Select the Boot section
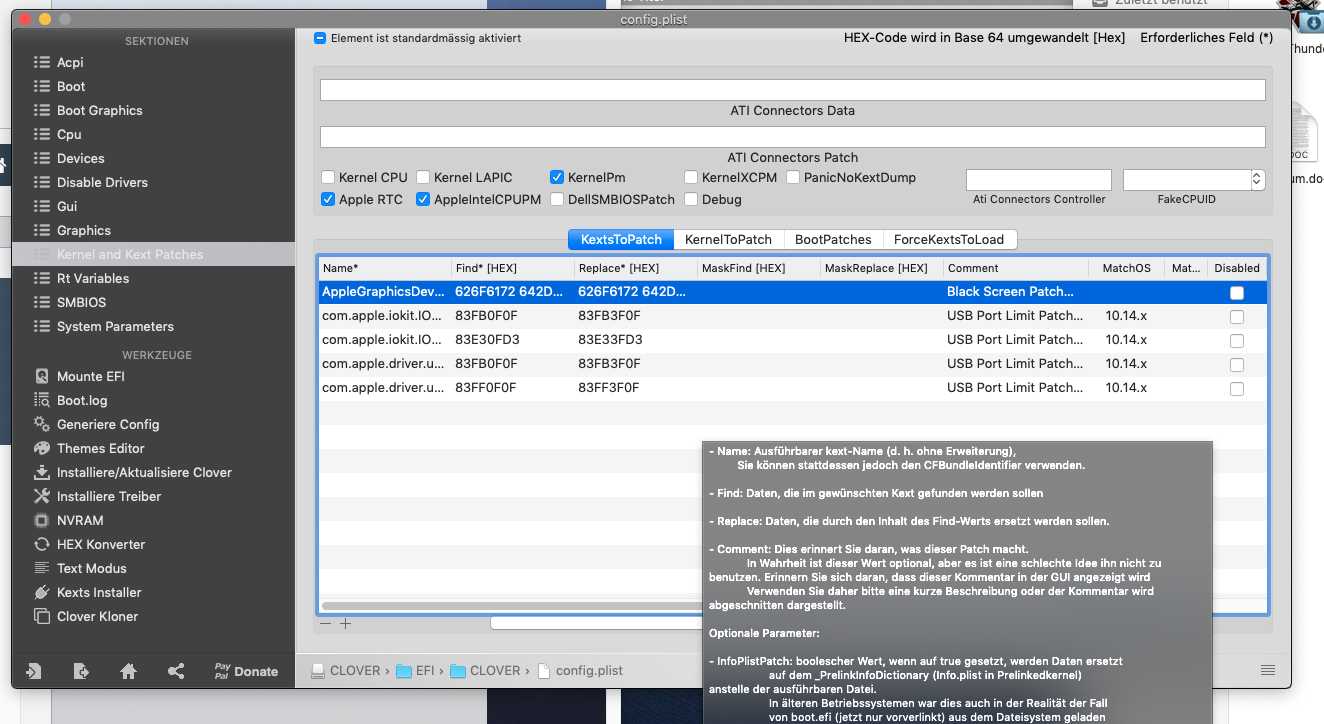 pos(71,86)
